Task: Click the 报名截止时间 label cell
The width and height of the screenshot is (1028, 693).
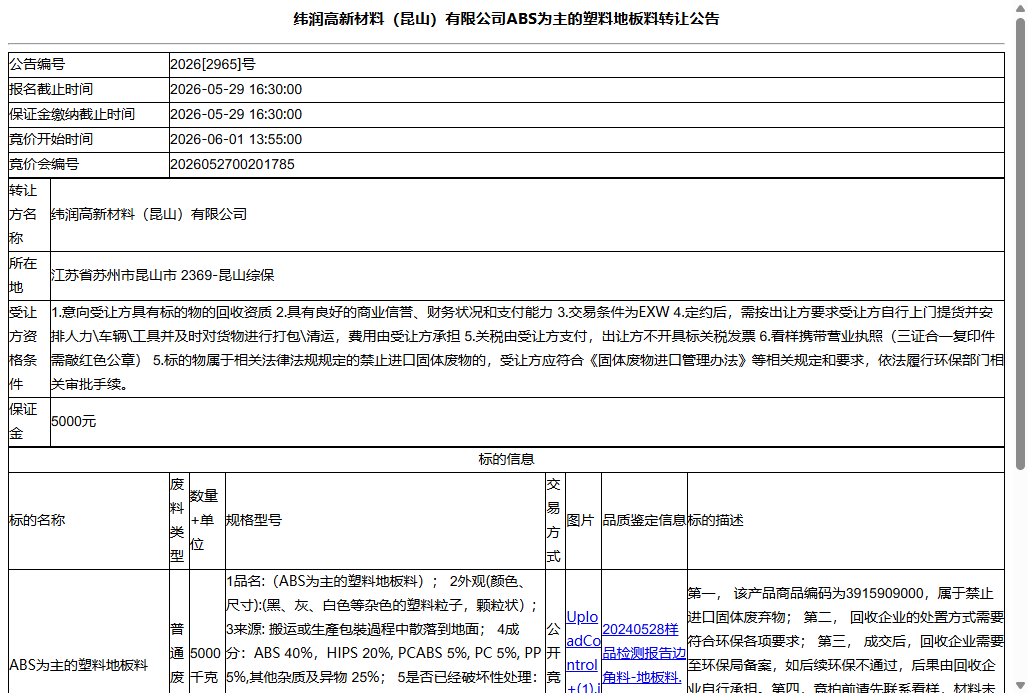Action: click(x=89, y=89)
